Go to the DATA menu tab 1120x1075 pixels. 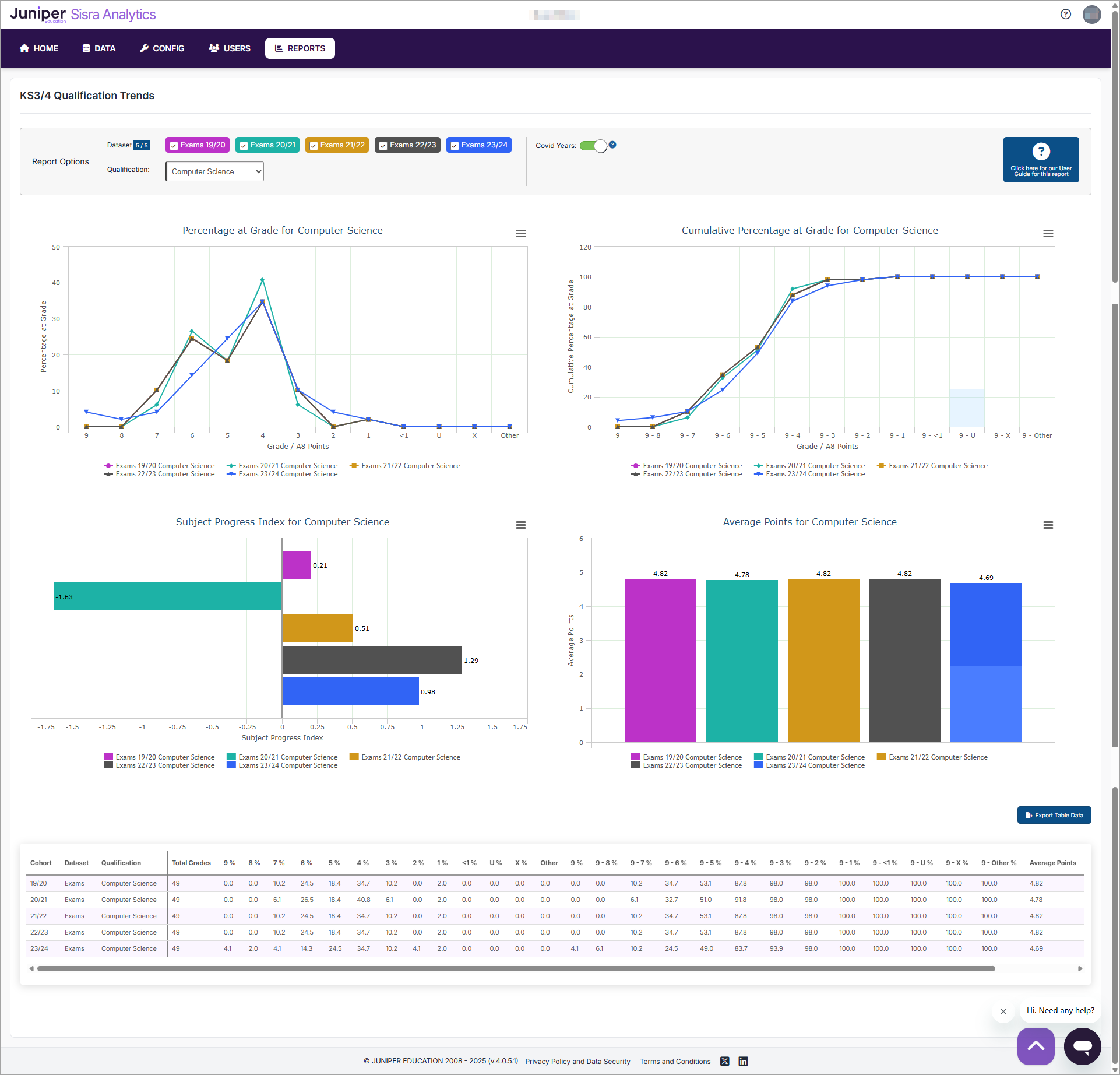pos(98,48)
